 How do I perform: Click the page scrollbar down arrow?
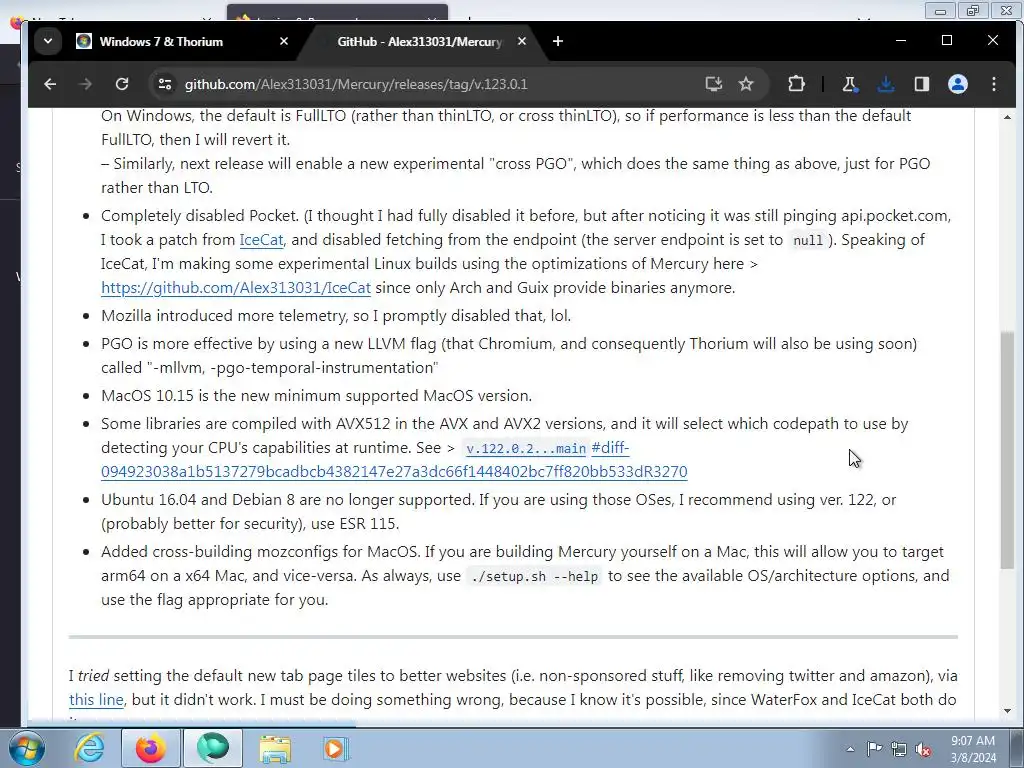pos(1007,711)
